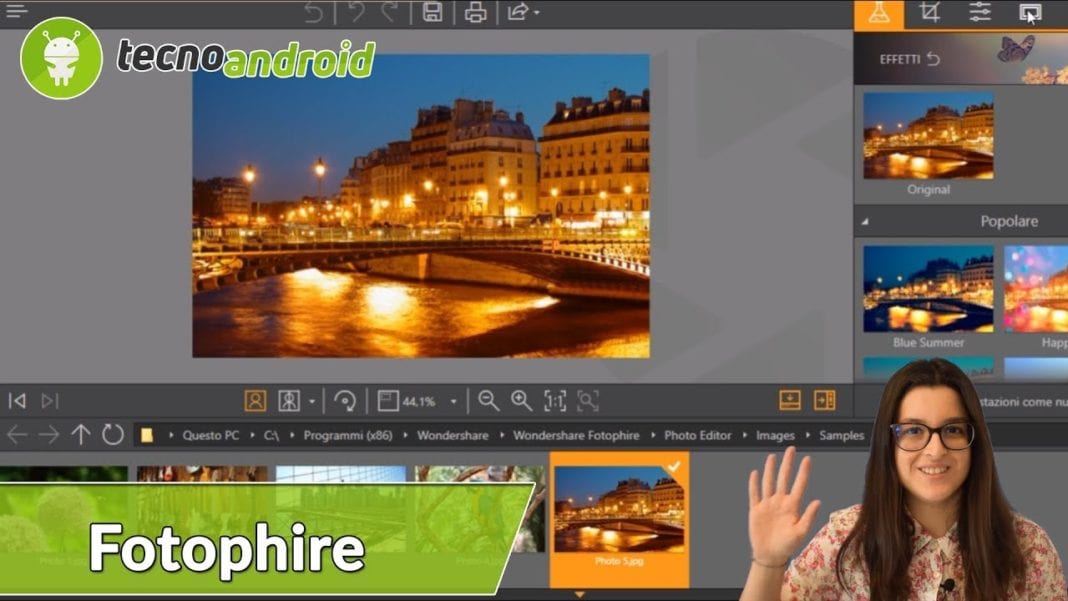This screenshot has height=601, width=1068.
Task: Open the Adjustments sliders tab
Action: point(980,13)
